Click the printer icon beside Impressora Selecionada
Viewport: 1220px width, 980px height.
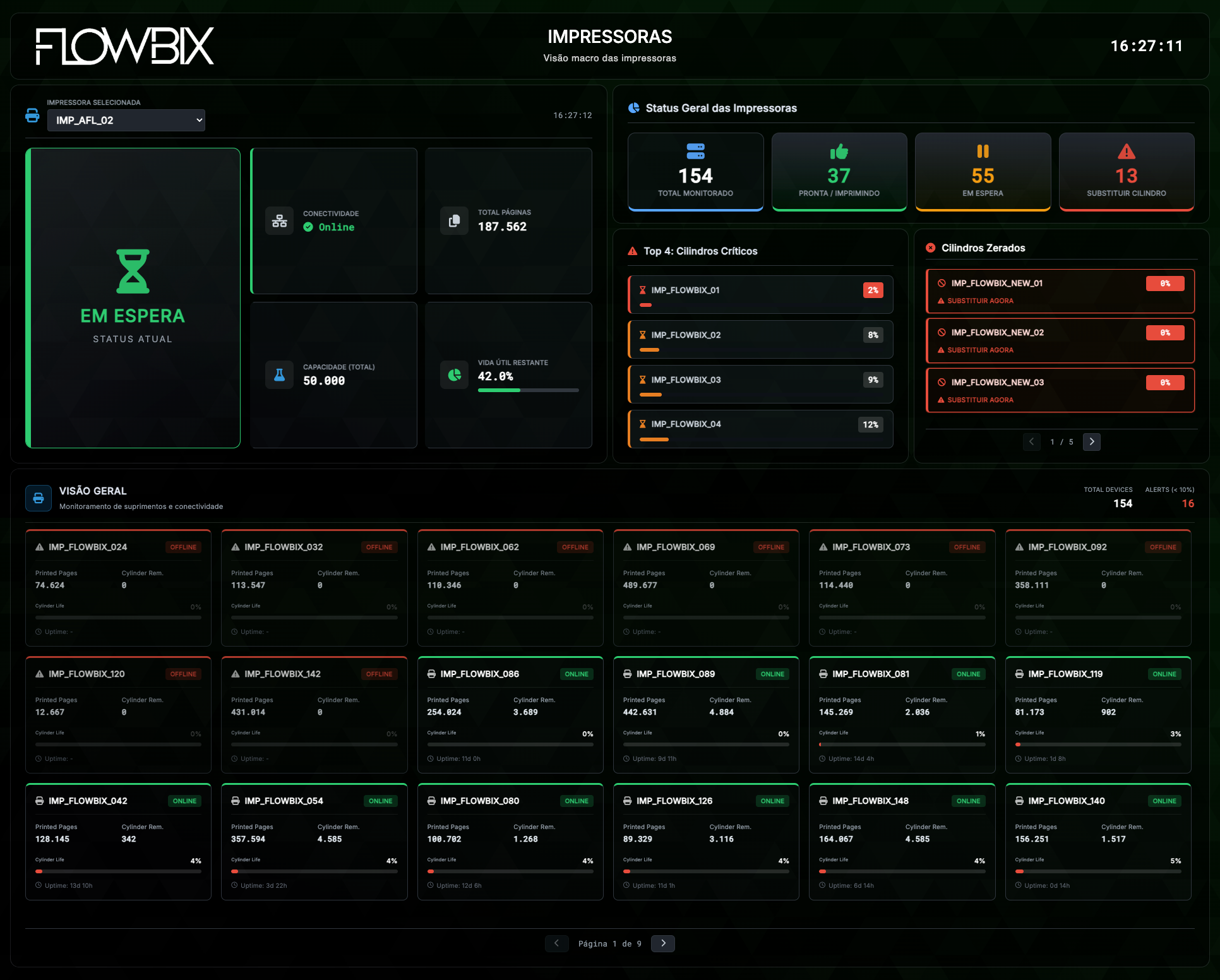click(x=32, y=116)
